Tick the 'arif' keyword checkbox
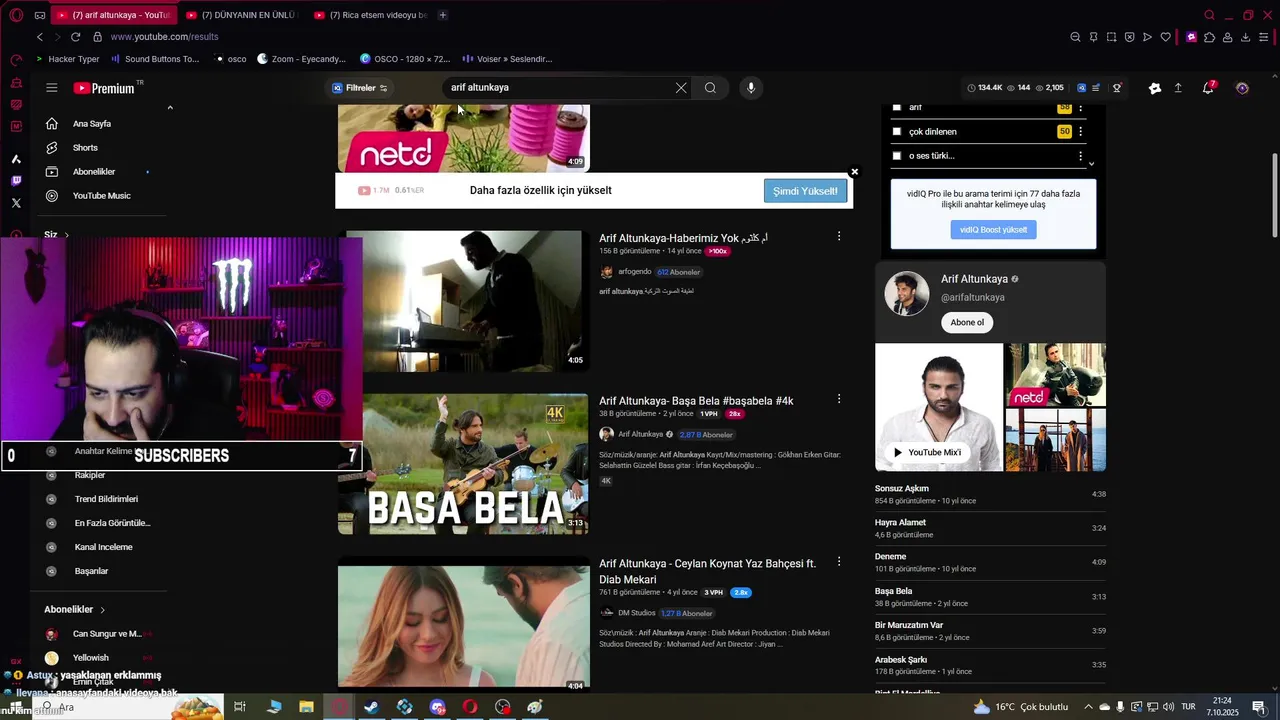The width and height of the screenshot is (1280, 720). point(897,108)
